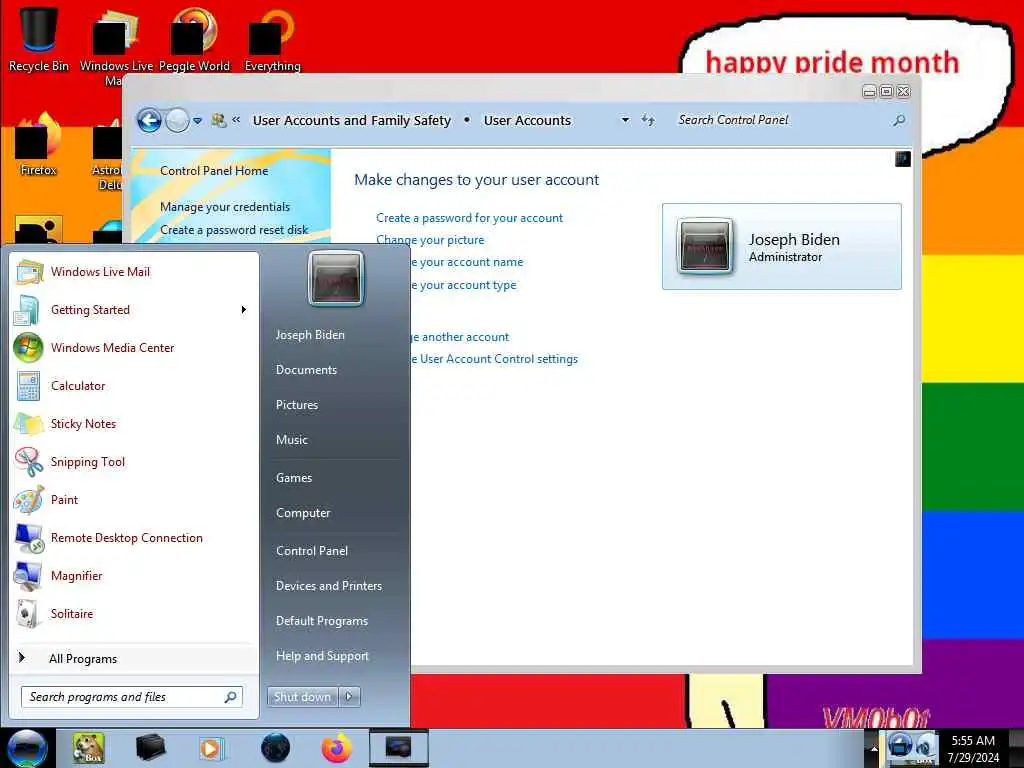
Task: Click User Account Control settings link
Action: coord(494,359)
